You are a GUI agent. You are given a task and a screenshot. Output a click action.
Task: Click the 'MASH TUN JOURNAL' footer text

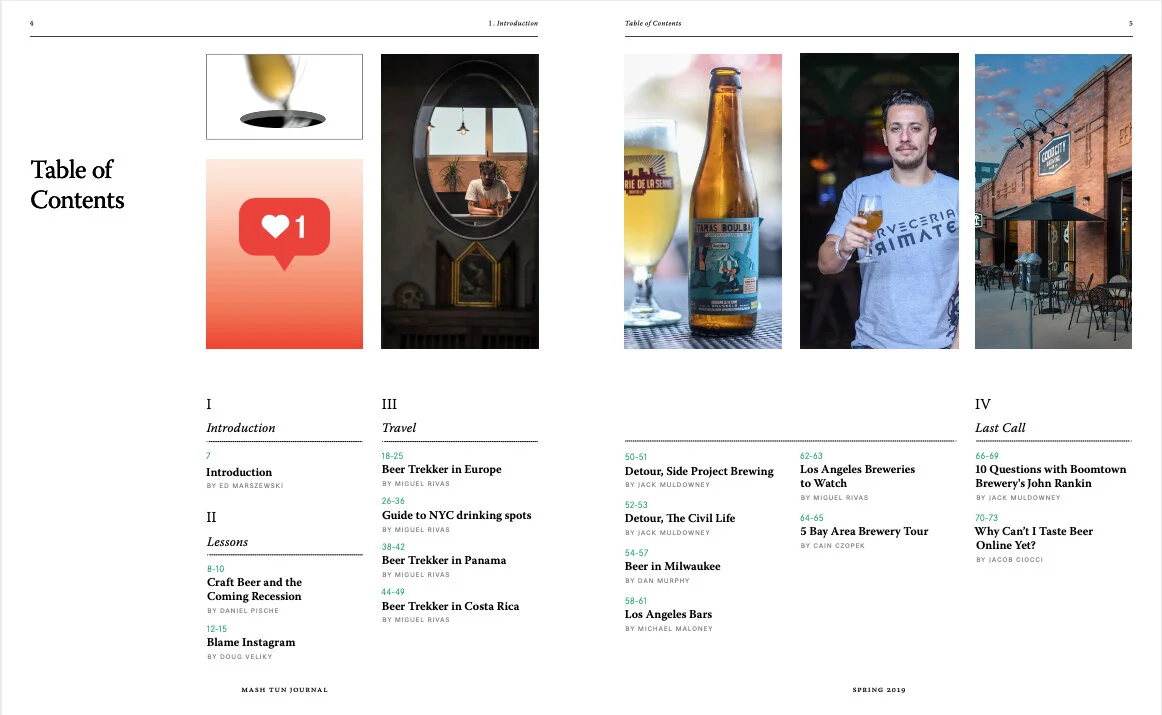point(285,690)
